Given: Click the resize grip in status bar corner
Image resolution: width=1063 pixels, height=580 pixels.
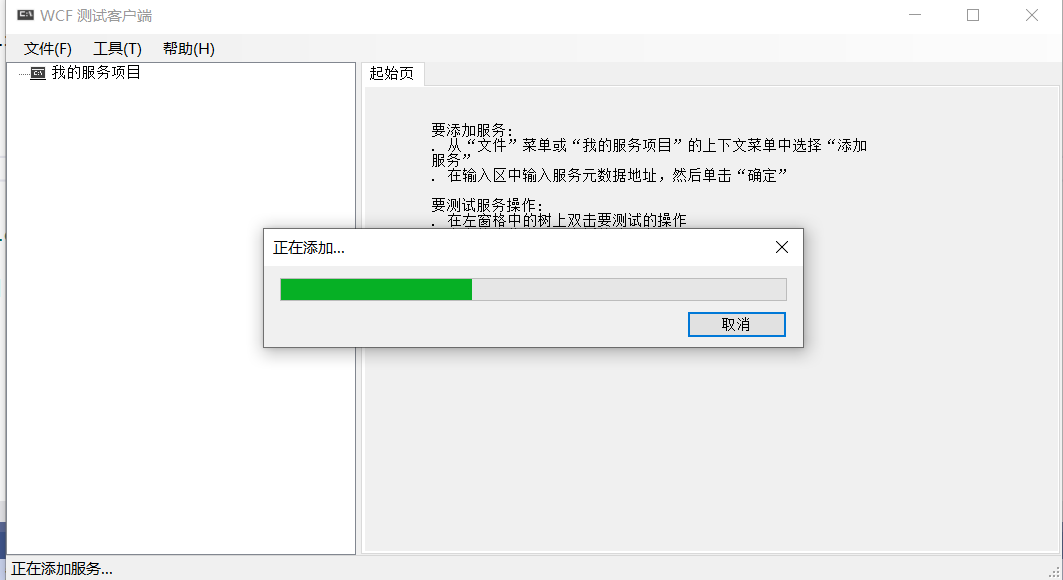Looking at the screenshot, I should (x=1054, y=573).
